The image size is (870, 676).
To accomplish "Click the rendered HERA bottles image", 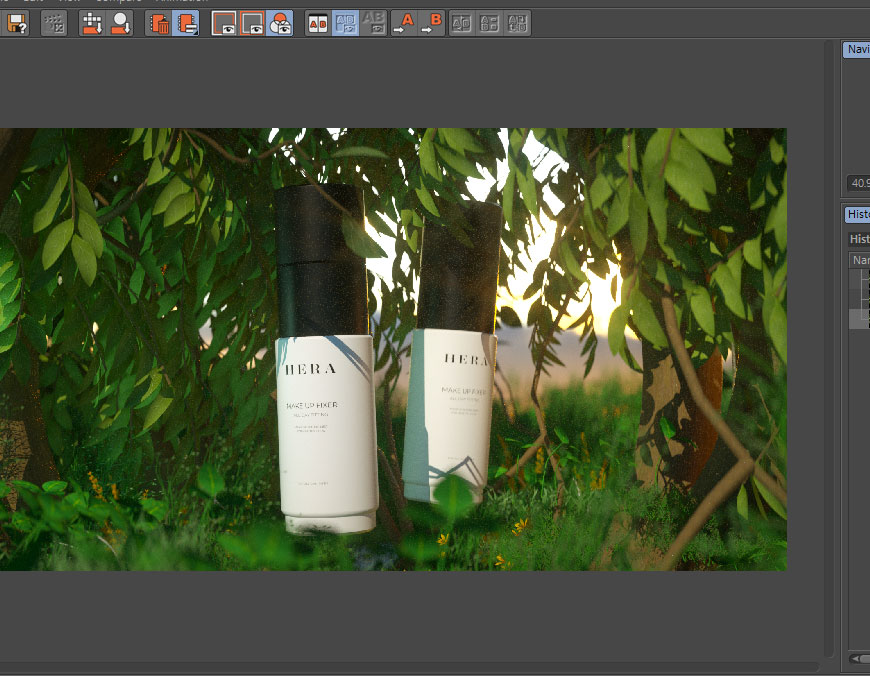I will 393,350.
